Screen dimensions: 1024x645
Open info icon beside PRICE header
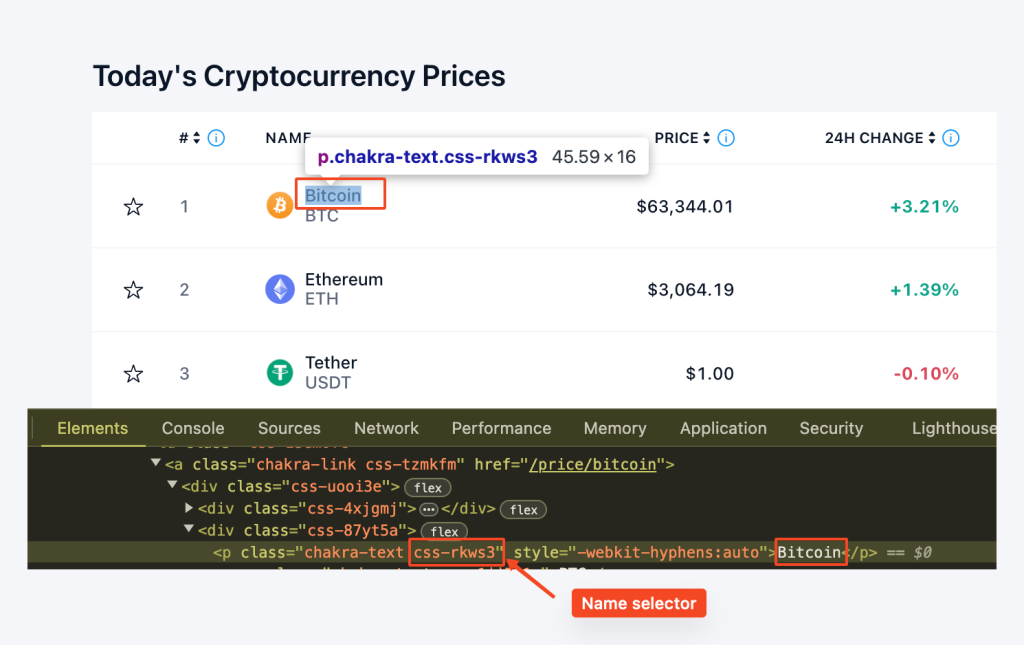(x=726, y=138)
